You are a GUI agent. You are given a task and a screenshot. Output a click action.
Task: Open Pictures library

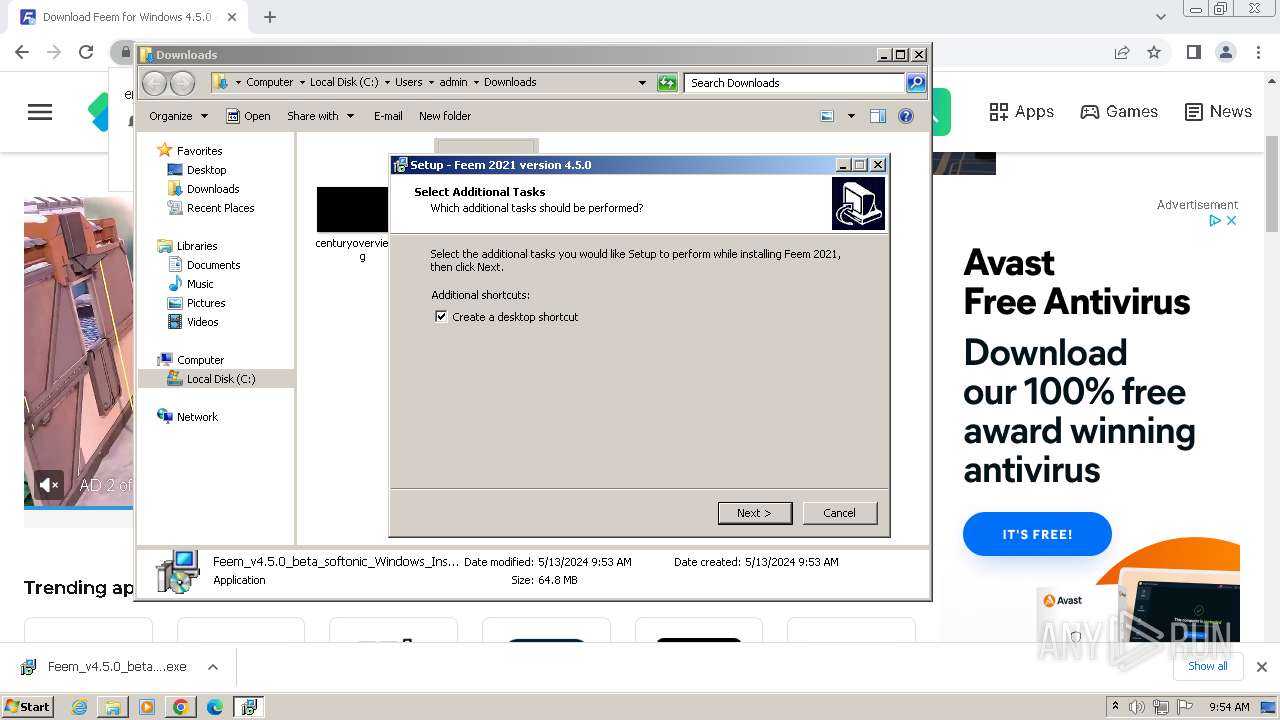pyautogui.click(x=206, y=303)
